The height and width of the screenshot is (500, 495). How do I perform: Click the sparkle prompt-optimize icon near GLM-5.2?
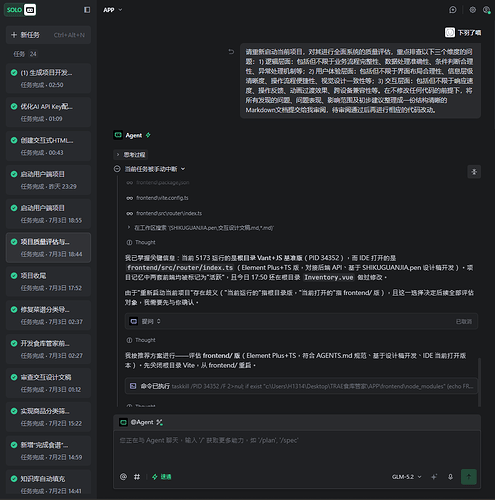[434, 477]
